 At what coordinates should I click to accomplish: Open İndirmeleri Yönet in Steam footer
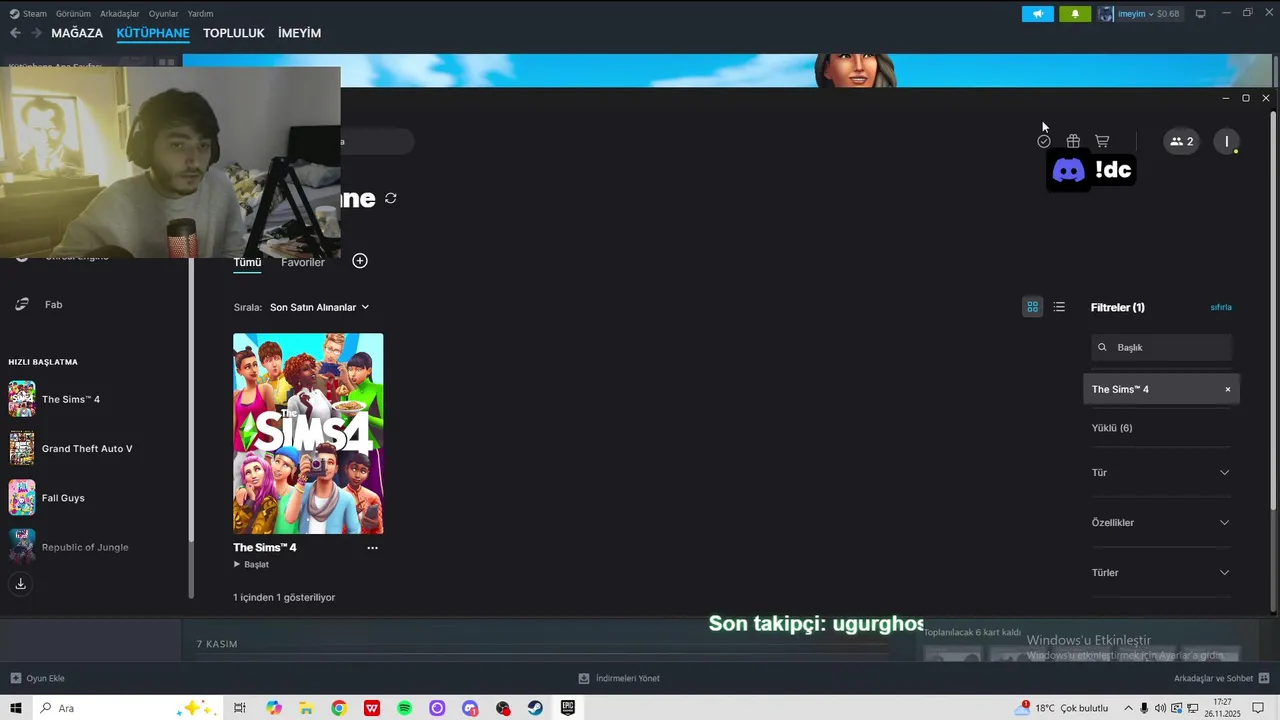619,678
